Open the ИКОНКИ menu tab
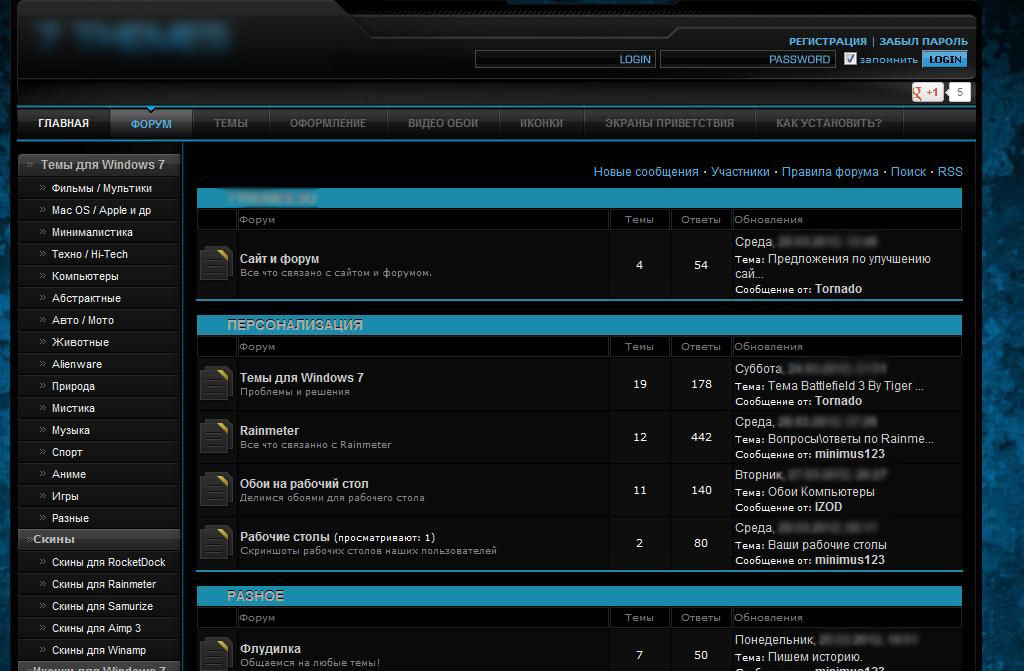 pyautogui.click(x=541, y=123)
